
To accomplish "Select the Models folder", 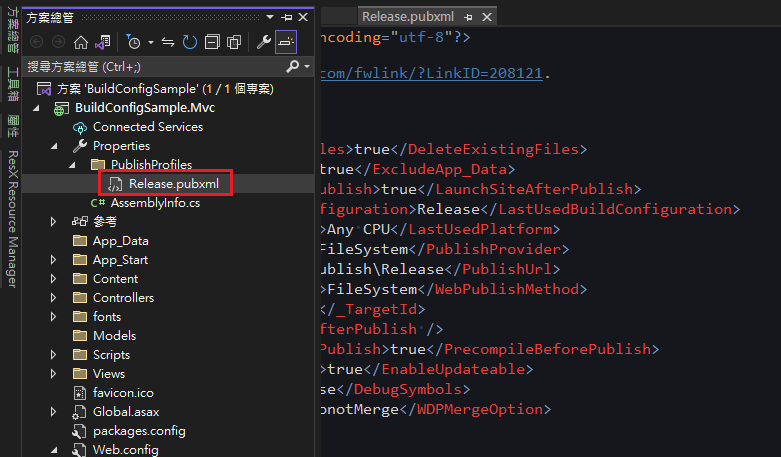I will (114, 336).
